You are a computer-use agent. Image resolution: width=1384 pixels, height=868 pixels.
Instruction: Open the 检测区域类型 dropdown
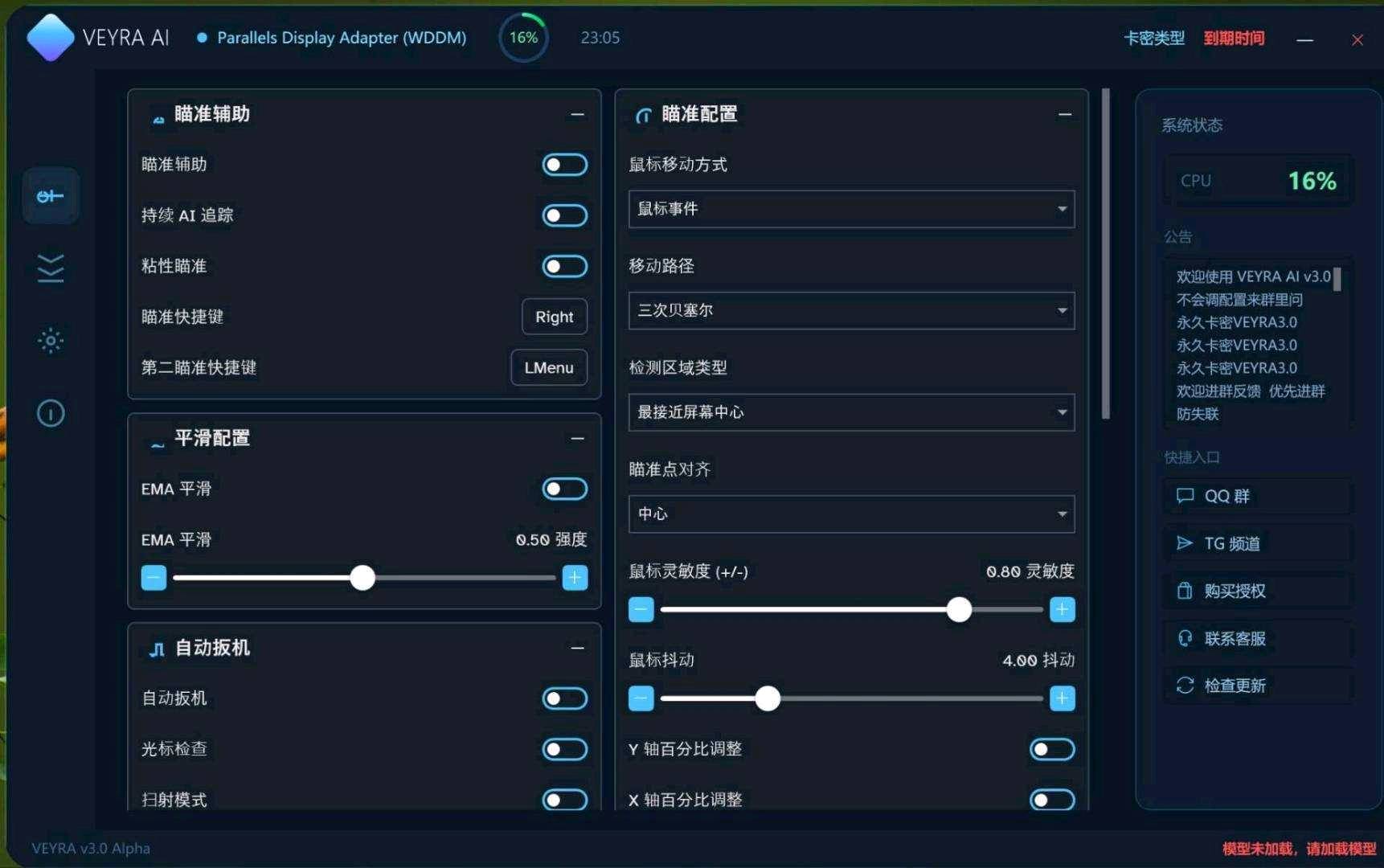pyautogui.click(x=851, y=412)
